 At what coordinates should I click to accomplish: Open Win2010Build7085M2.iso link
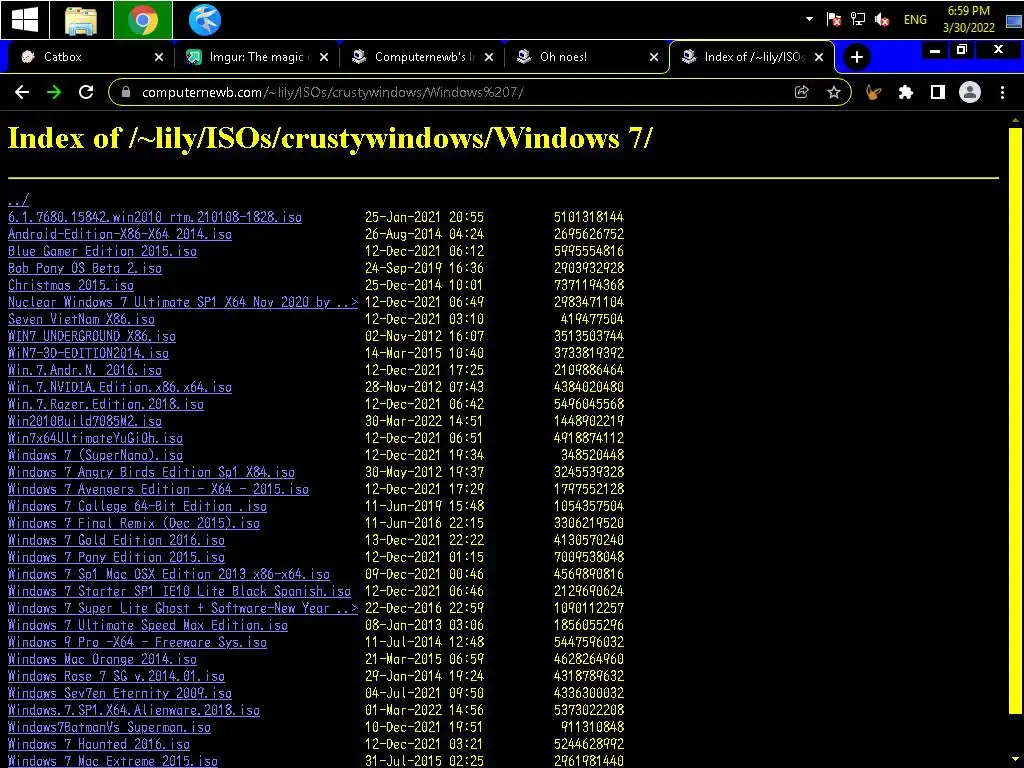(x=85, y=421)
